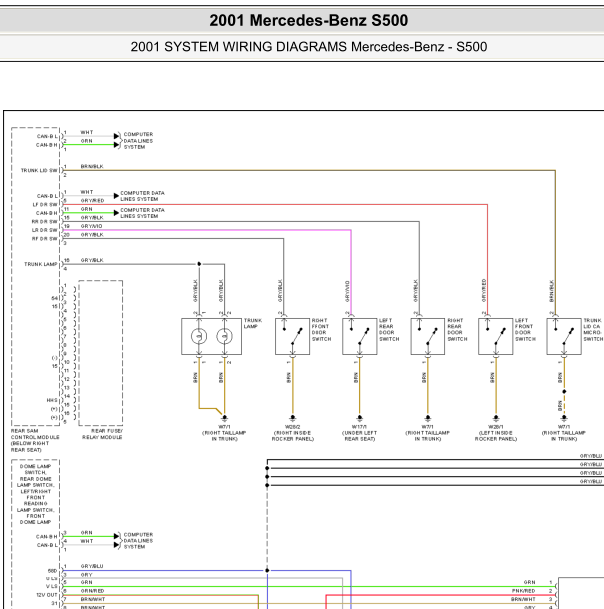Click the right rear door switch symbol
604x609 pixels.
pyautogui.click(x=428, y=336)
